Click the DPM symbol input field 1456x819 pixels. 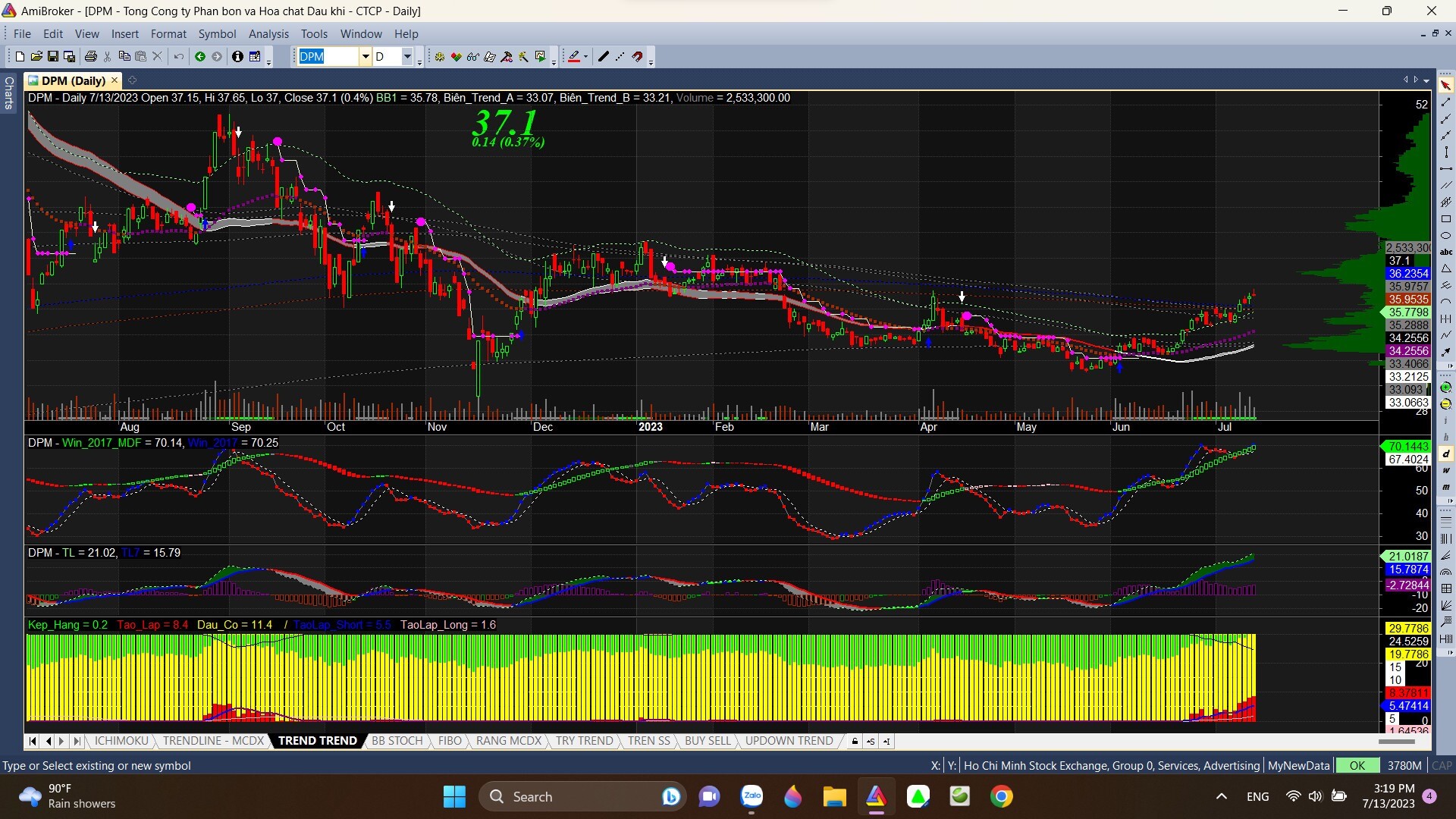click(x=328, y=56)
